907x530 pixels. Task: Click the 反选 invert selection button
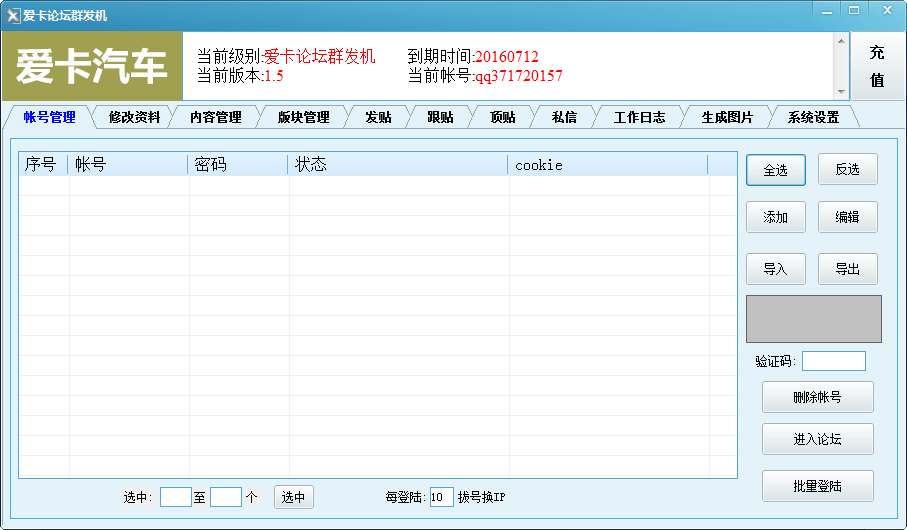click(847, 170)
